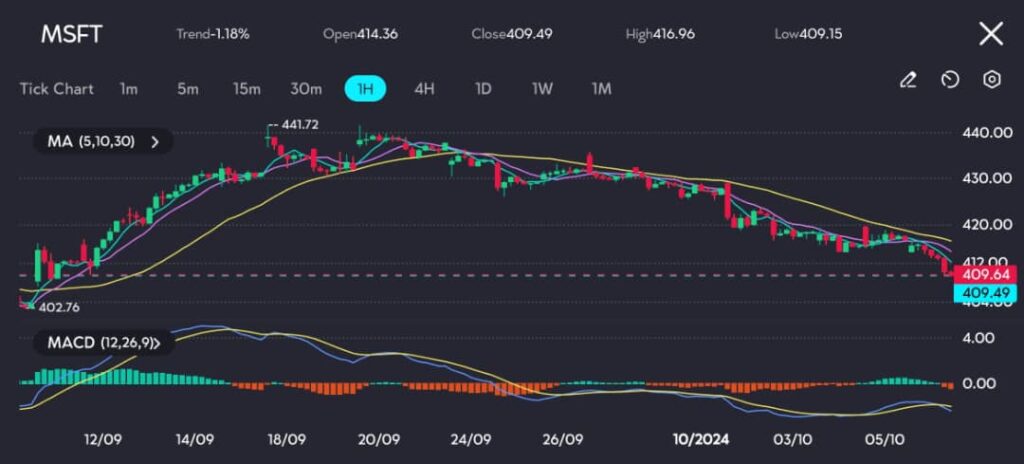Open chart settings hexagon icon
The image size is (1024, 464).
coord(991,80)
